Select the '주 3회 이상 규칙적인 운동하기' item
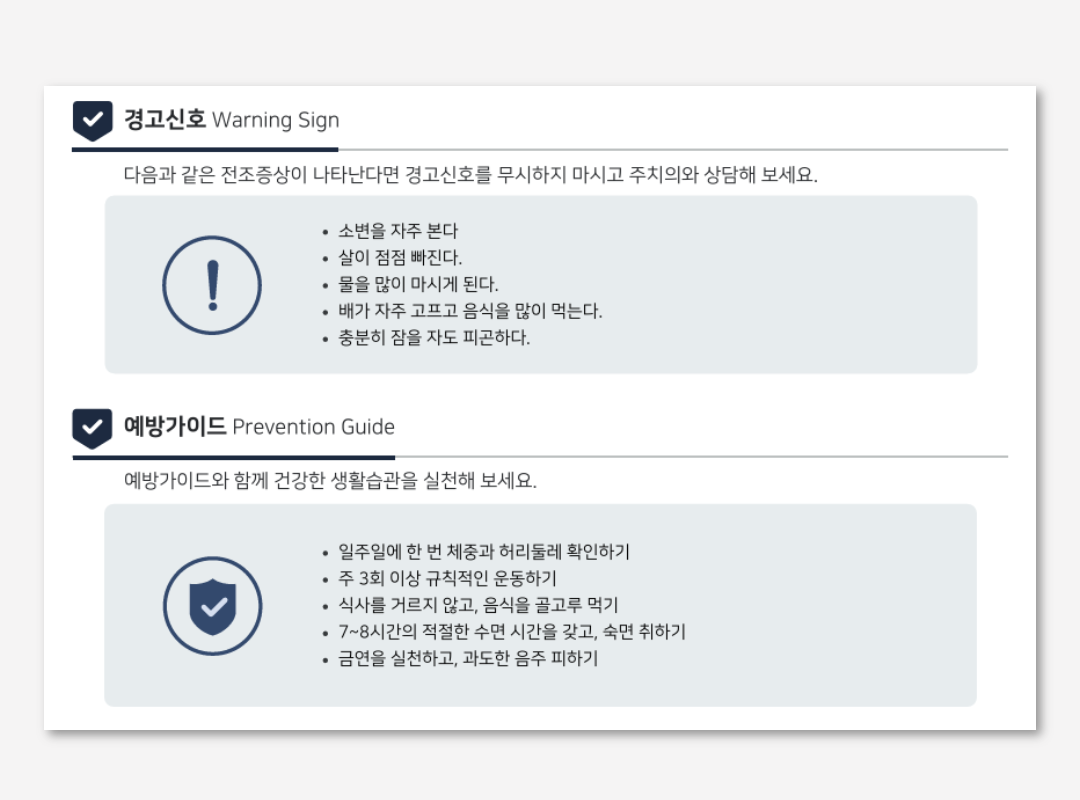The height and width of the screenshot is (800, 1080). coord(447,579)
